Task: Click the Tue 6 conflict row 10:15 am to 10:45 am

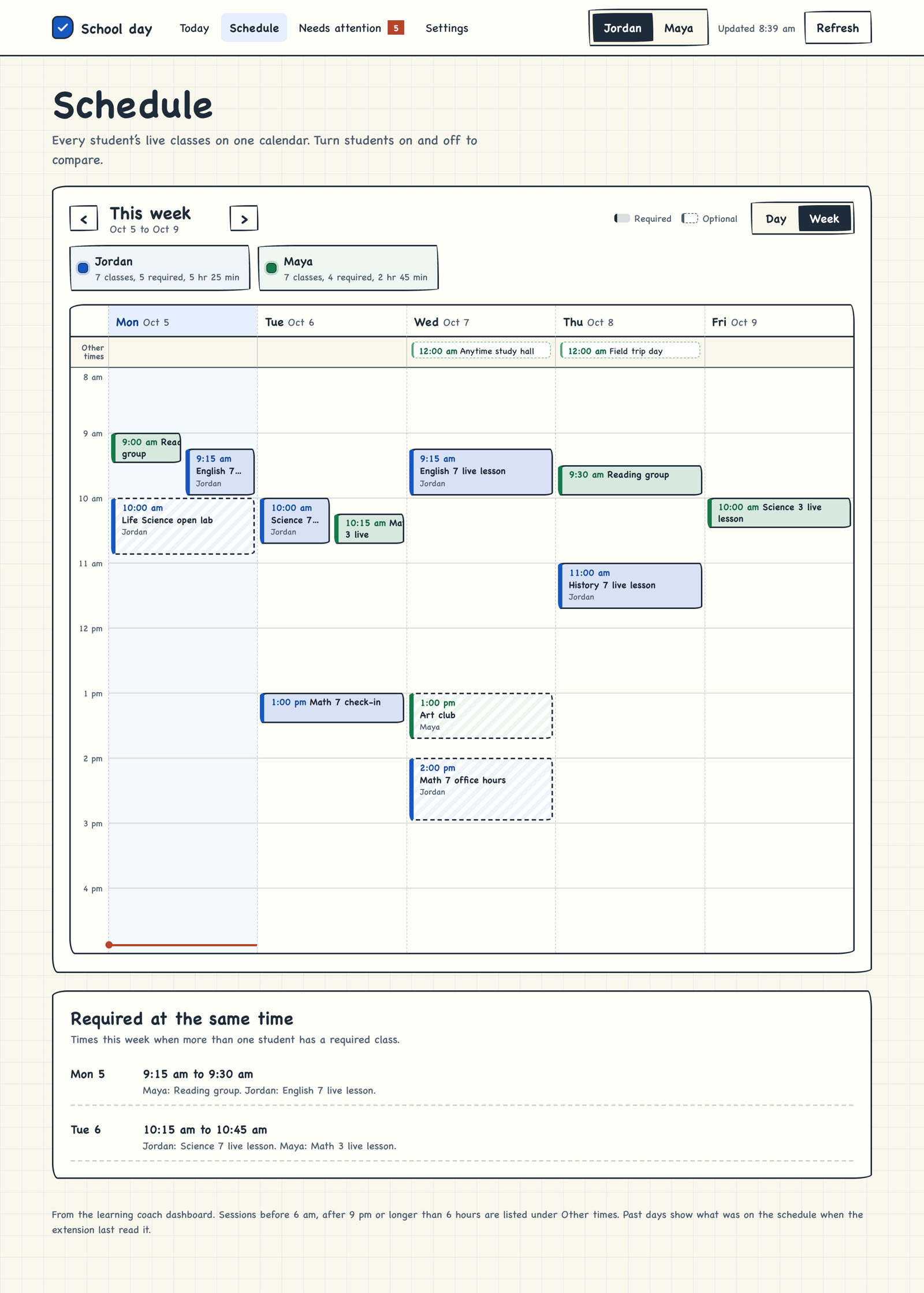Action: coord(461,1137)
